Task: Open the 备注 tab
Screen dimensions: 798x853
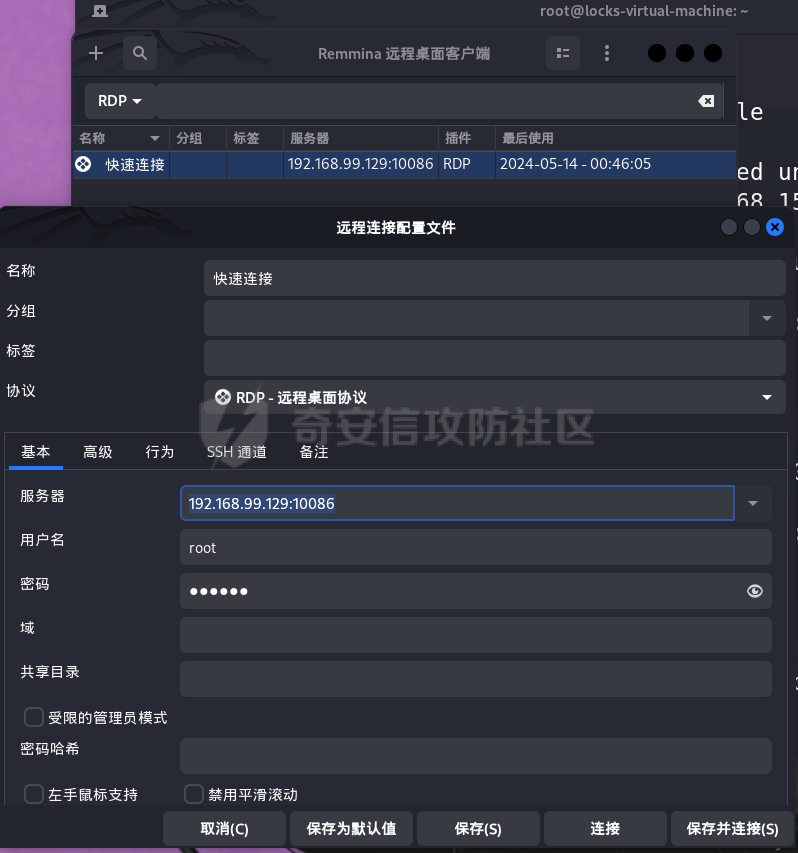Action: coord(314,452)
